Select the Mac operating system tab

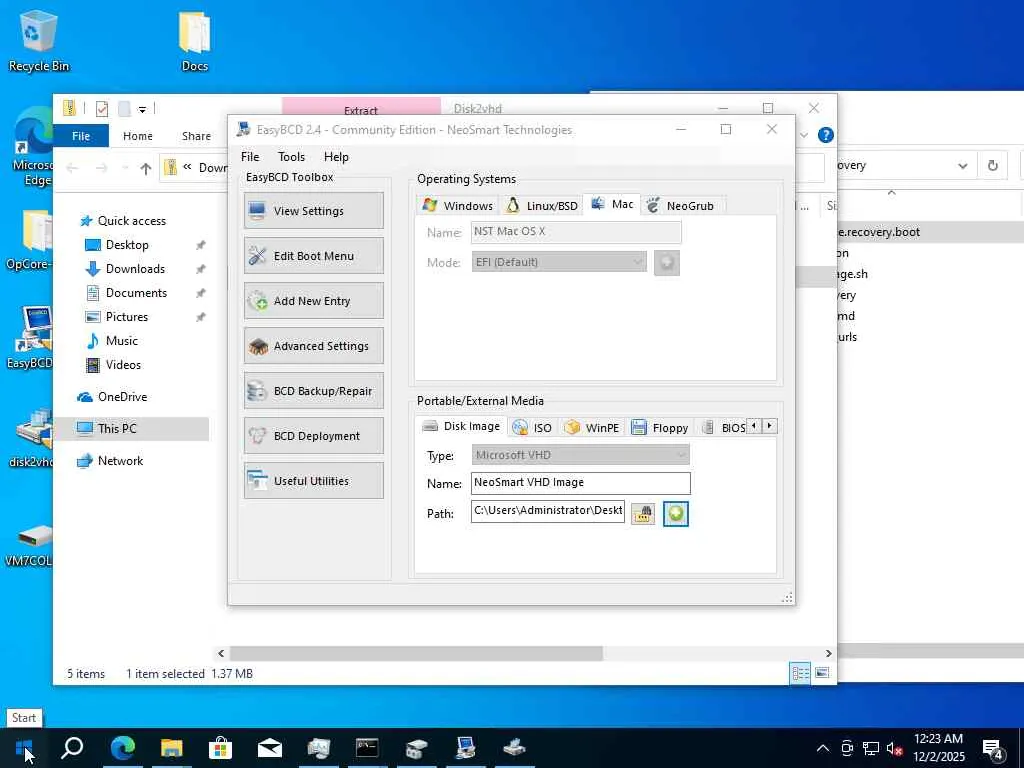tap(612, 204)
